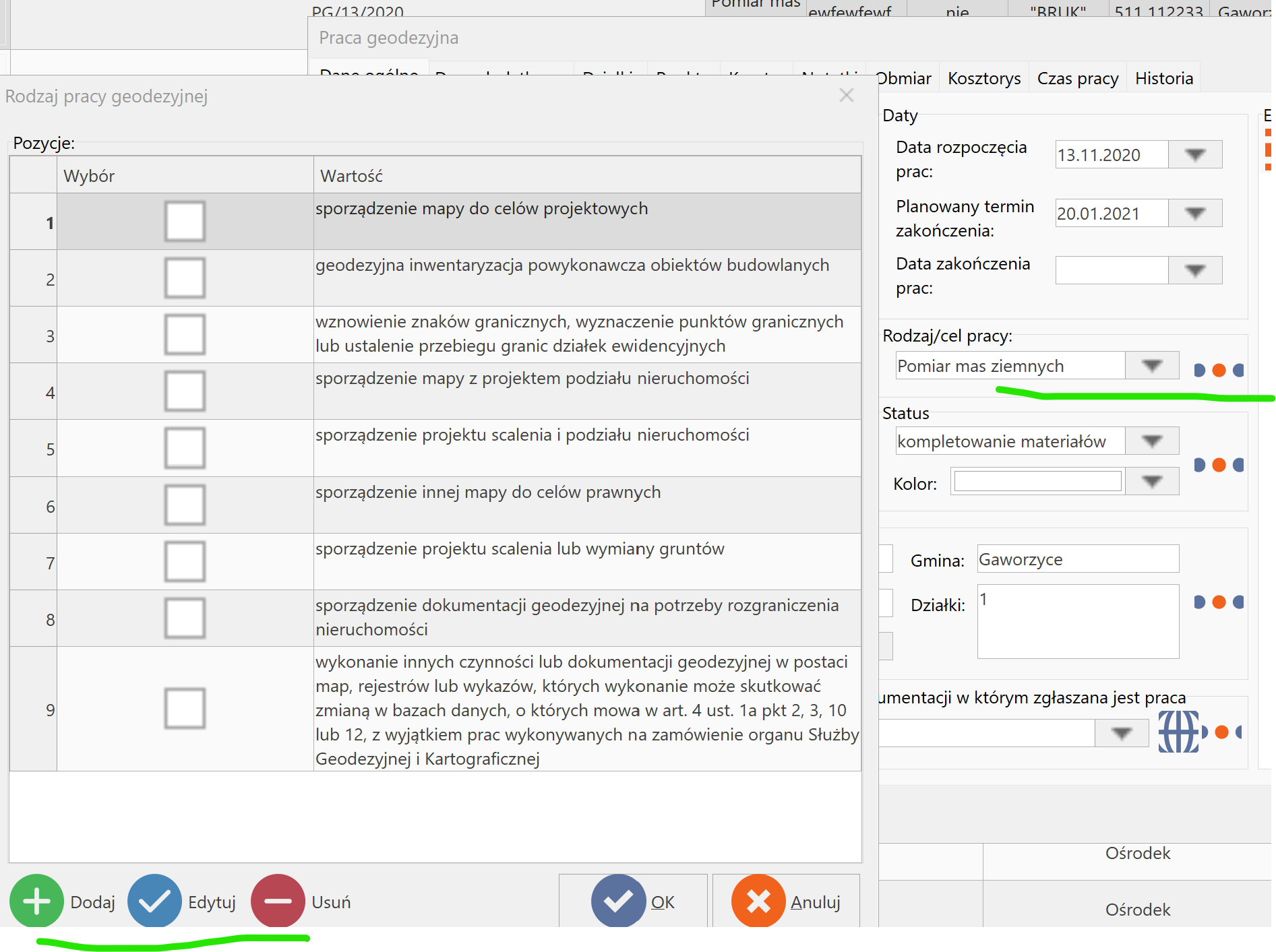Click the Data rozpoczęcia field showing 13.11.2020
The width and height of the screenshot is (1276, 952).
1112,154
